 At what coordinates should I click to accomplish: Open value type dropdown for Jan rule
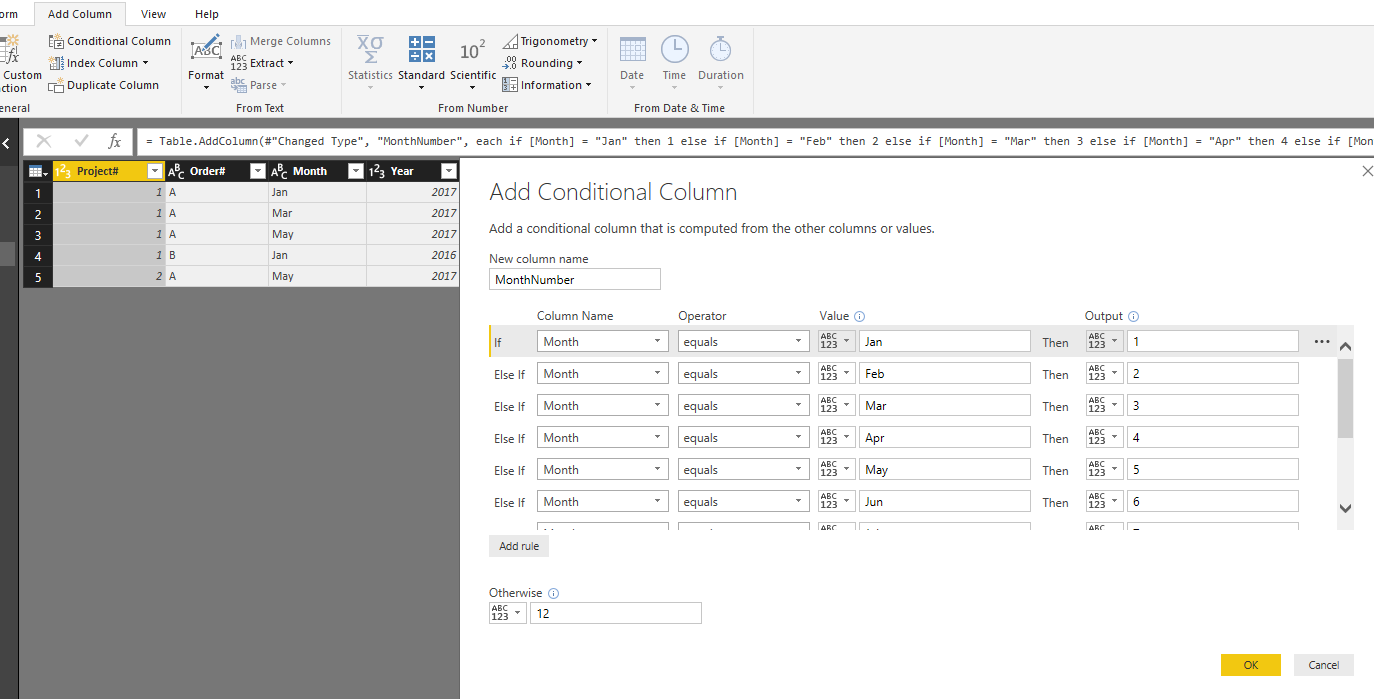click(836, 342)
